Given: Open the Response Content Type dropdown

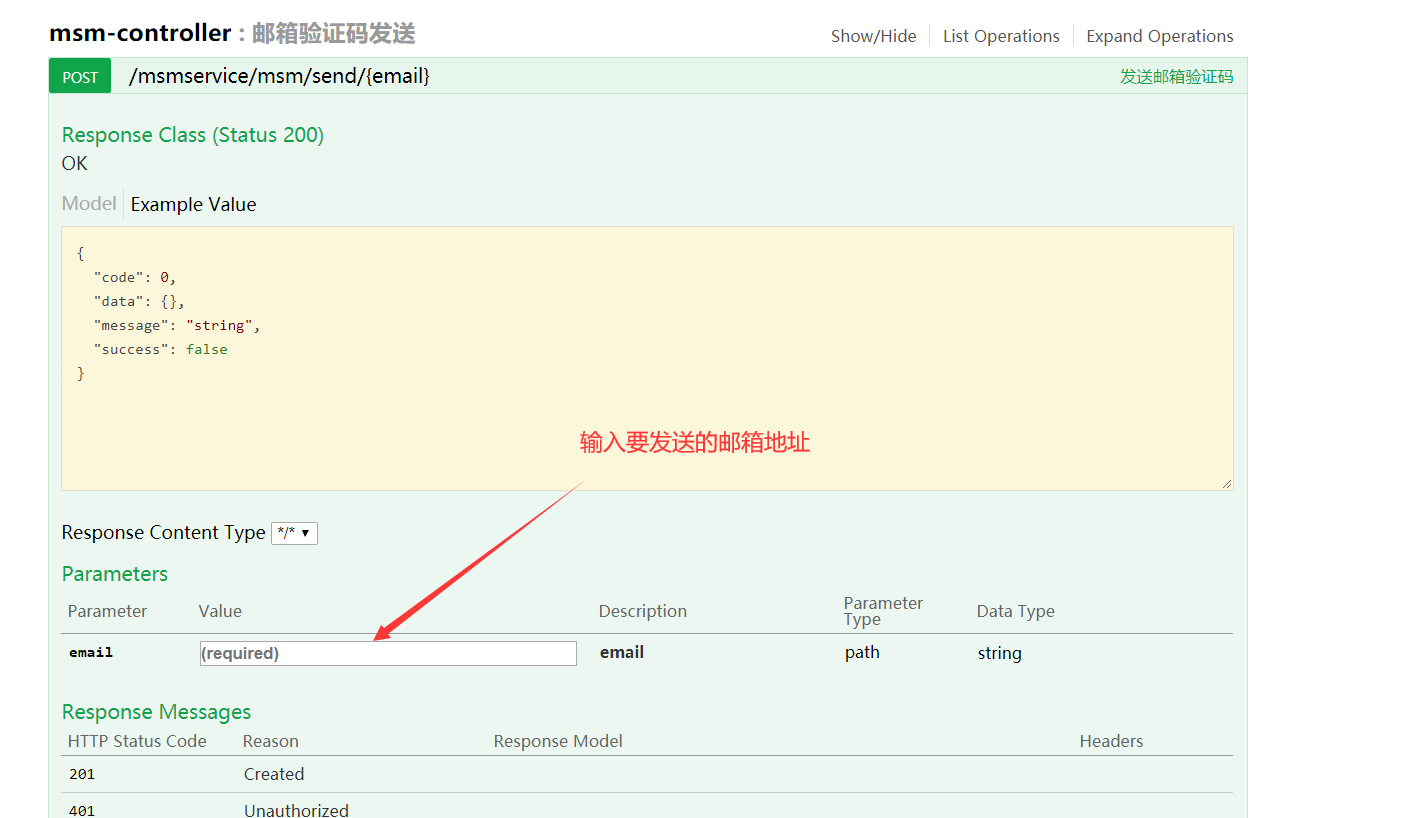Looking at the screenshot, I should pyautogui.click(x=294, y=532).
